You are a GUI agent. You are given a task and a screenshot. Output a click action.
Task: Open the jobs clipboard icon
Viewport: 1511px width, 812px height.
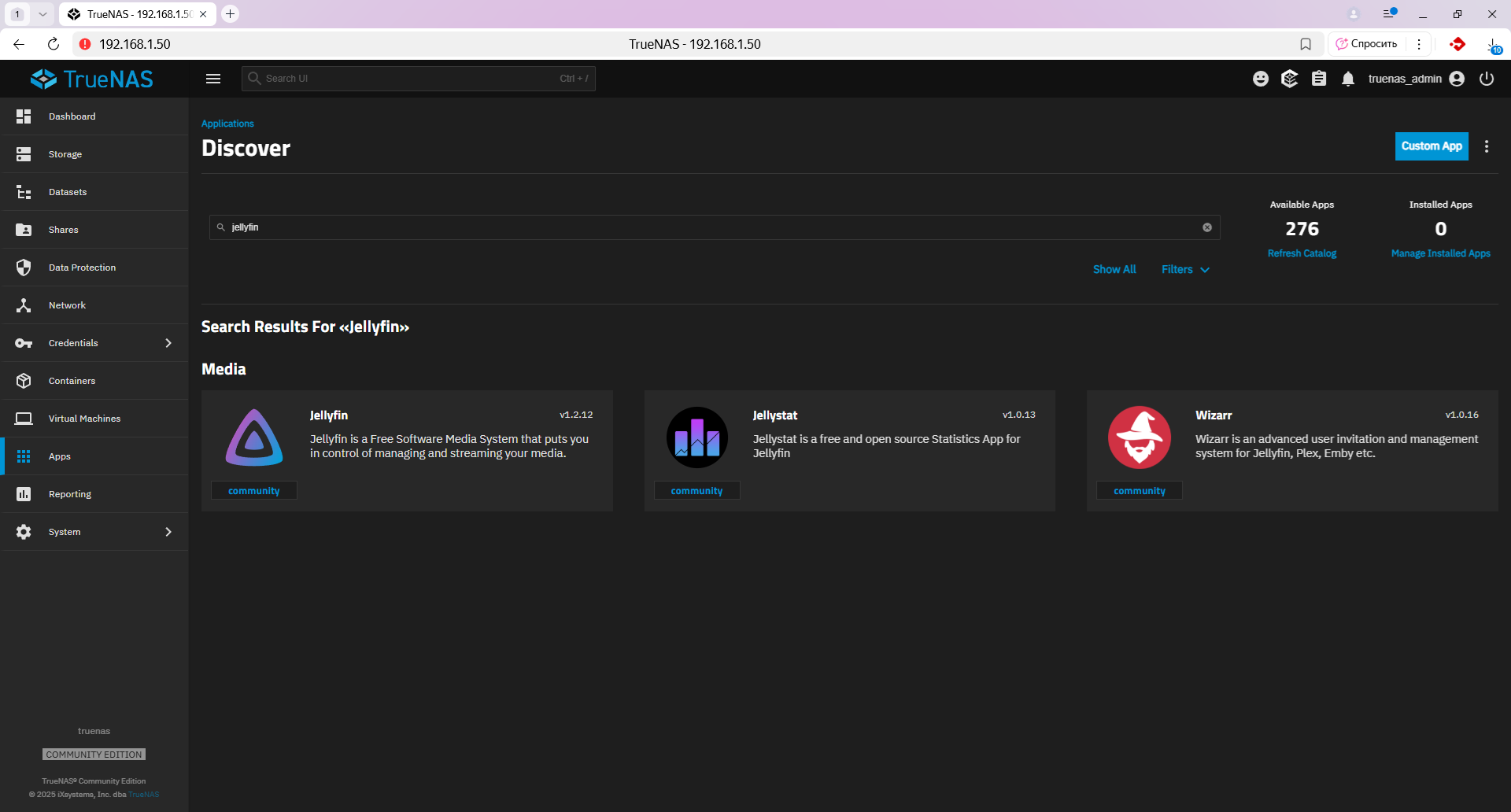point(1319,79)
